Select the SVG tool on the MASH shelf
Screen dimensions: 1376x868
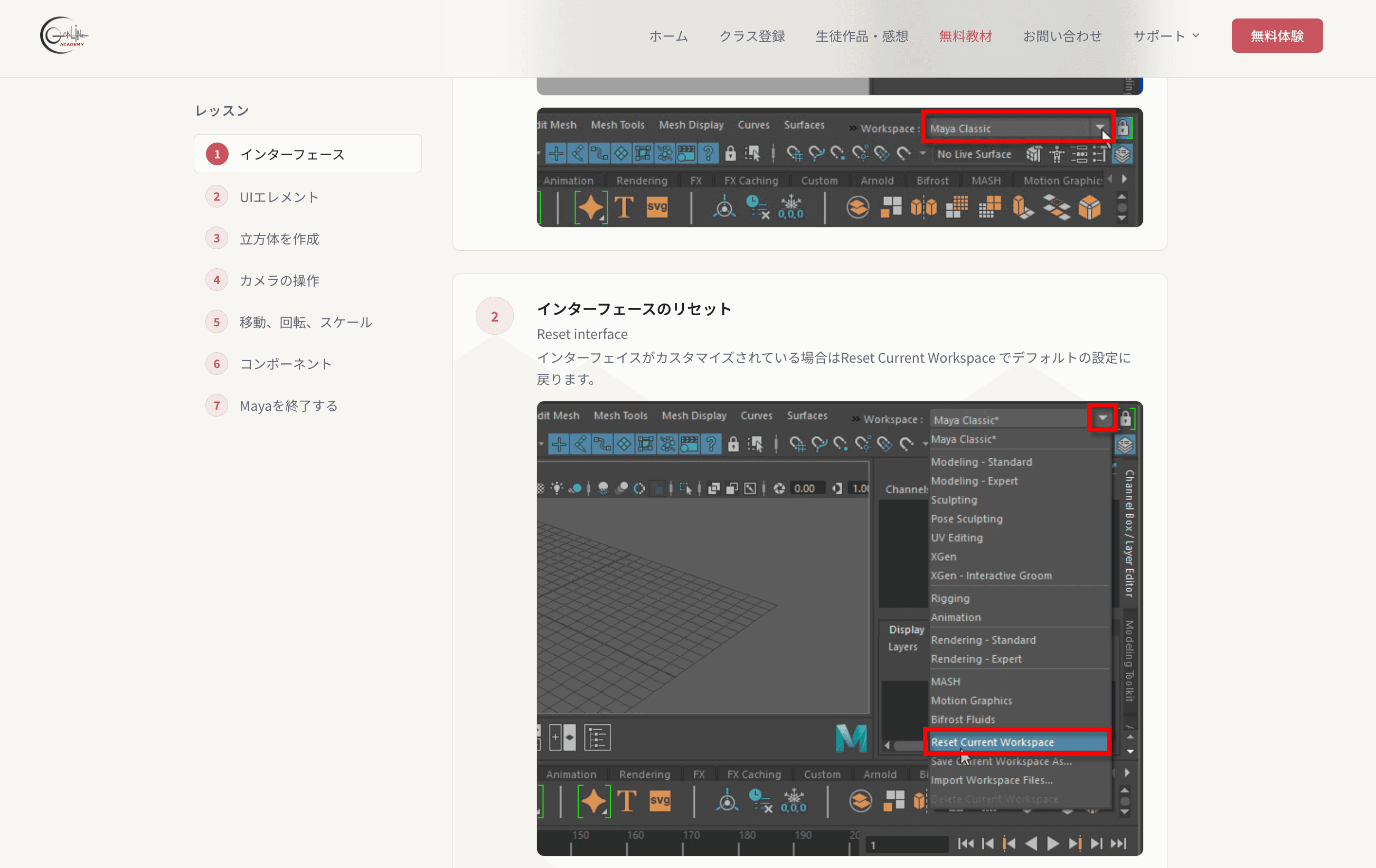pos(657,207)
